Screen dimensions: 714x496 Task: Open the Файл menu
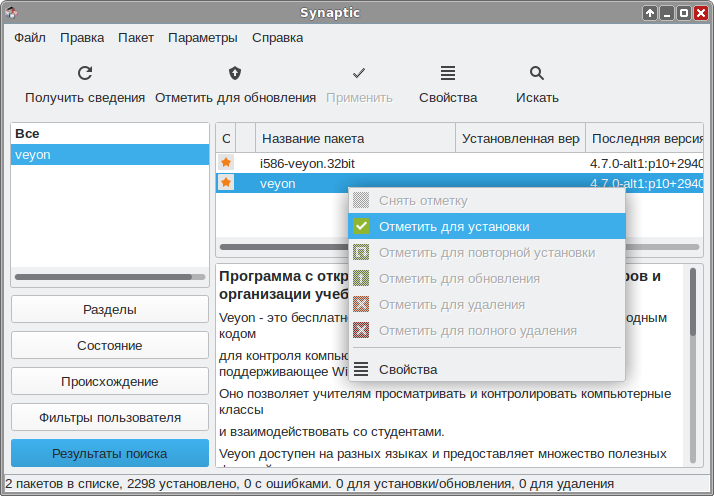point(30,37)
